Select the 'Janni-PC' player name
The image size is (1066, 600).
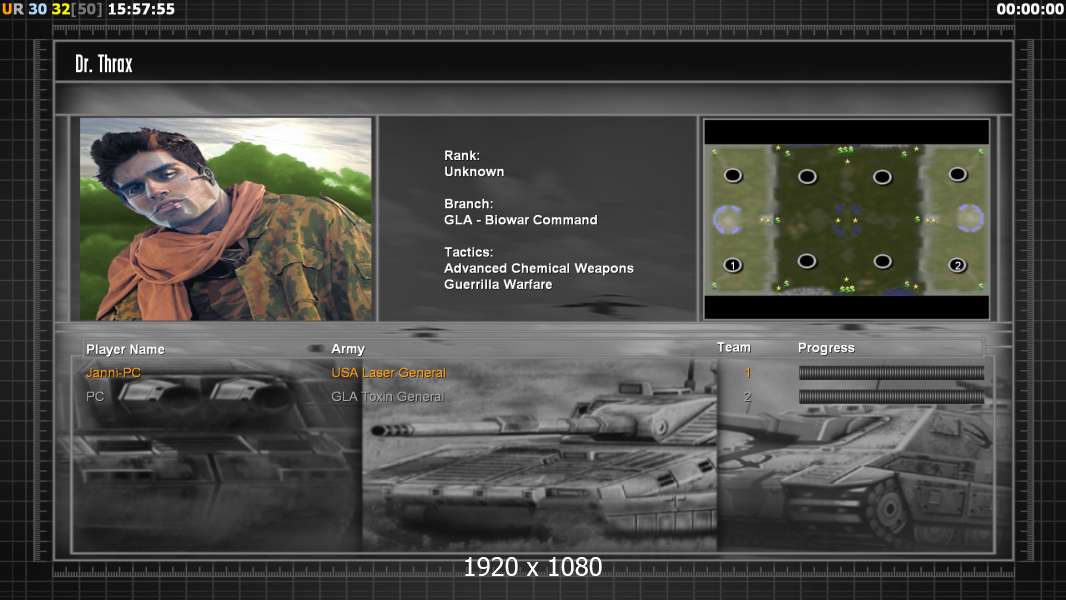pos(113,372)
